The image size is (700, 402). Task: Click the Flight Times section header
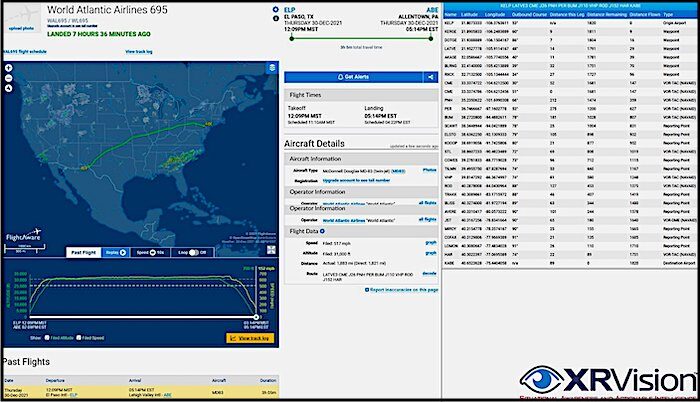[x=361, y=95]
